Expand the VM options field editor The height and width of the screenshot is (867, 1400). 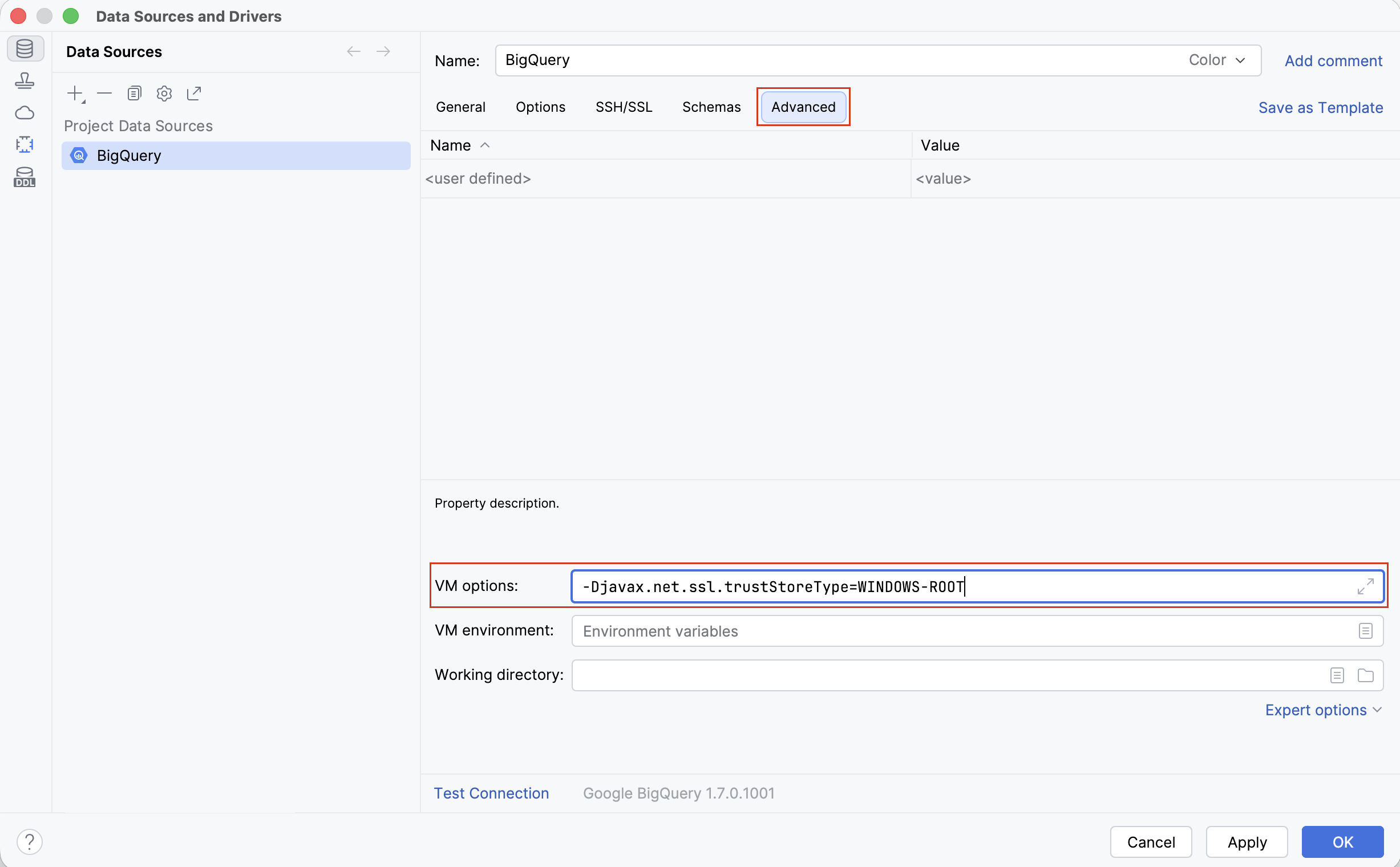point(1366,586)
